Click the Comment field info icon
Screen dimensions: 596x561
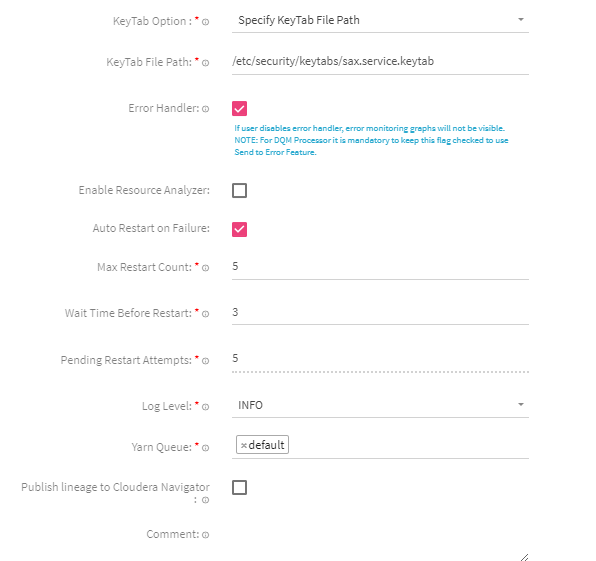click(x=205, y=535)
